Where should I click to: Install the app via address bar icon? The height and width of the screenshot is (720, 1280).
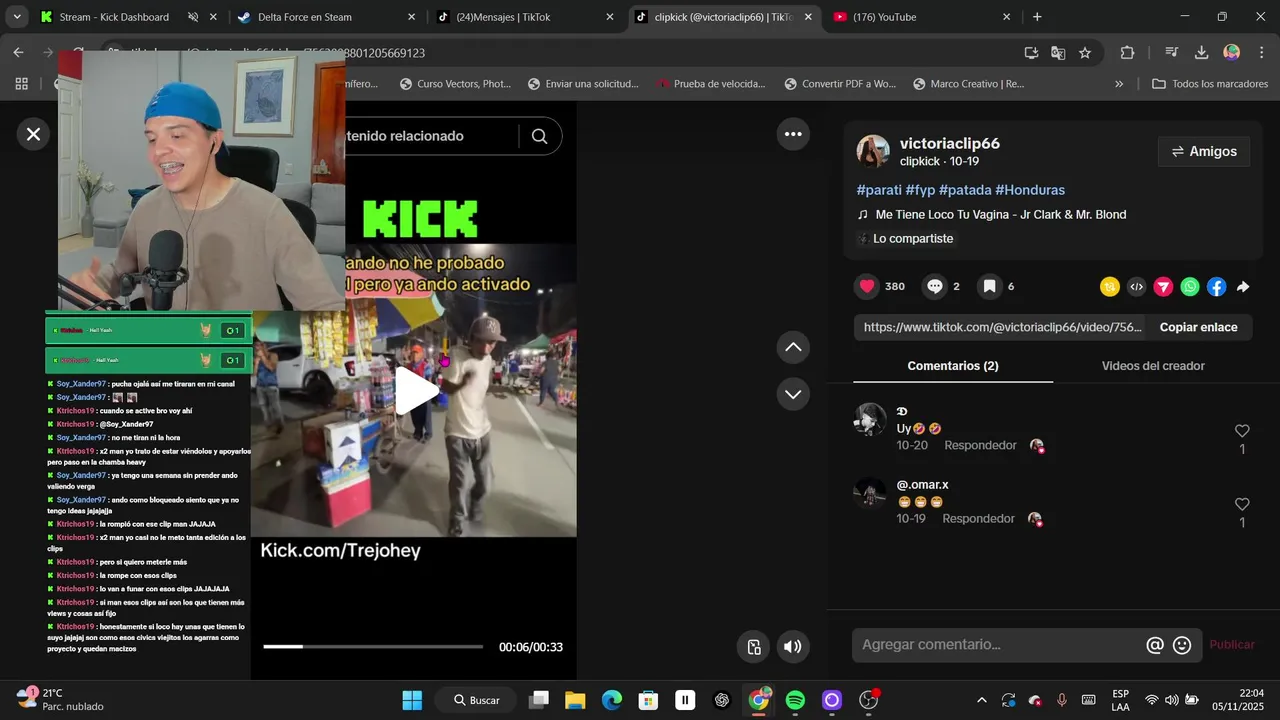click(1031, 53)
